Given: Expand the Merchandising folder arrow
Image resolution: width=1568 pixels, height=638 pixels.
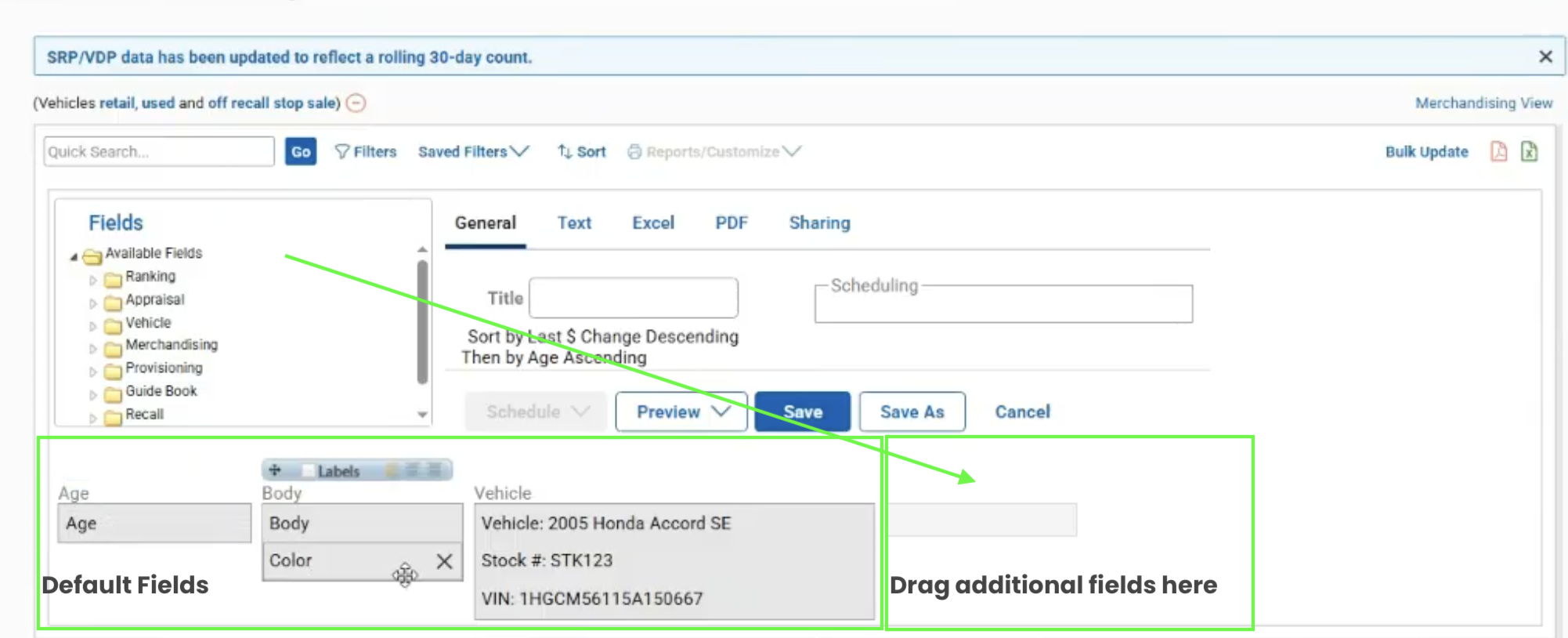Looking at the screenshot, I should click(92, 348).
